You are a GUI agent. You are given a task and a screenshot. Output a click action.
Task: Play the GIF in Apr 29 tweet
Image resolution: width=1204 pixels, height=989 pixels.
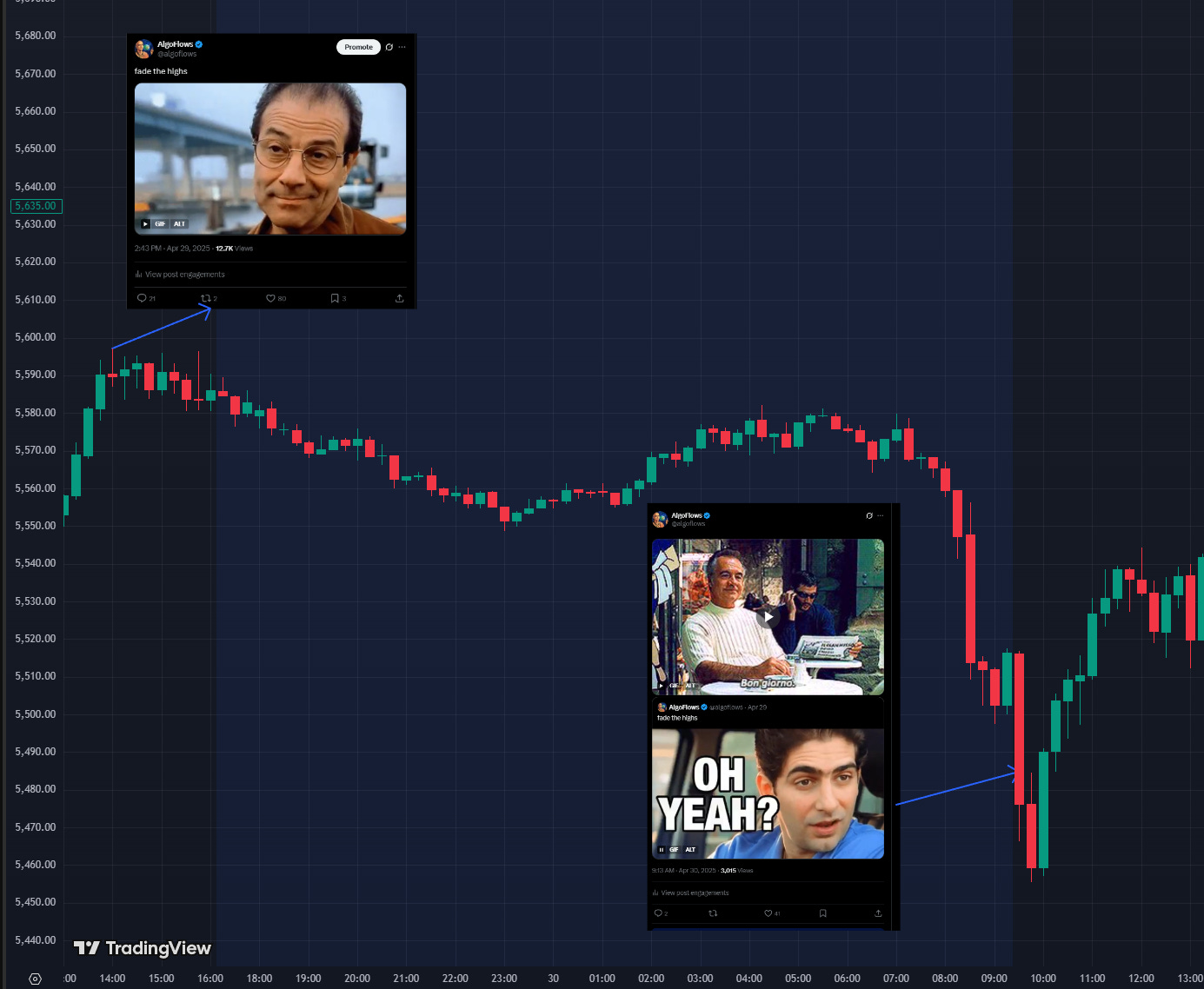145,224
